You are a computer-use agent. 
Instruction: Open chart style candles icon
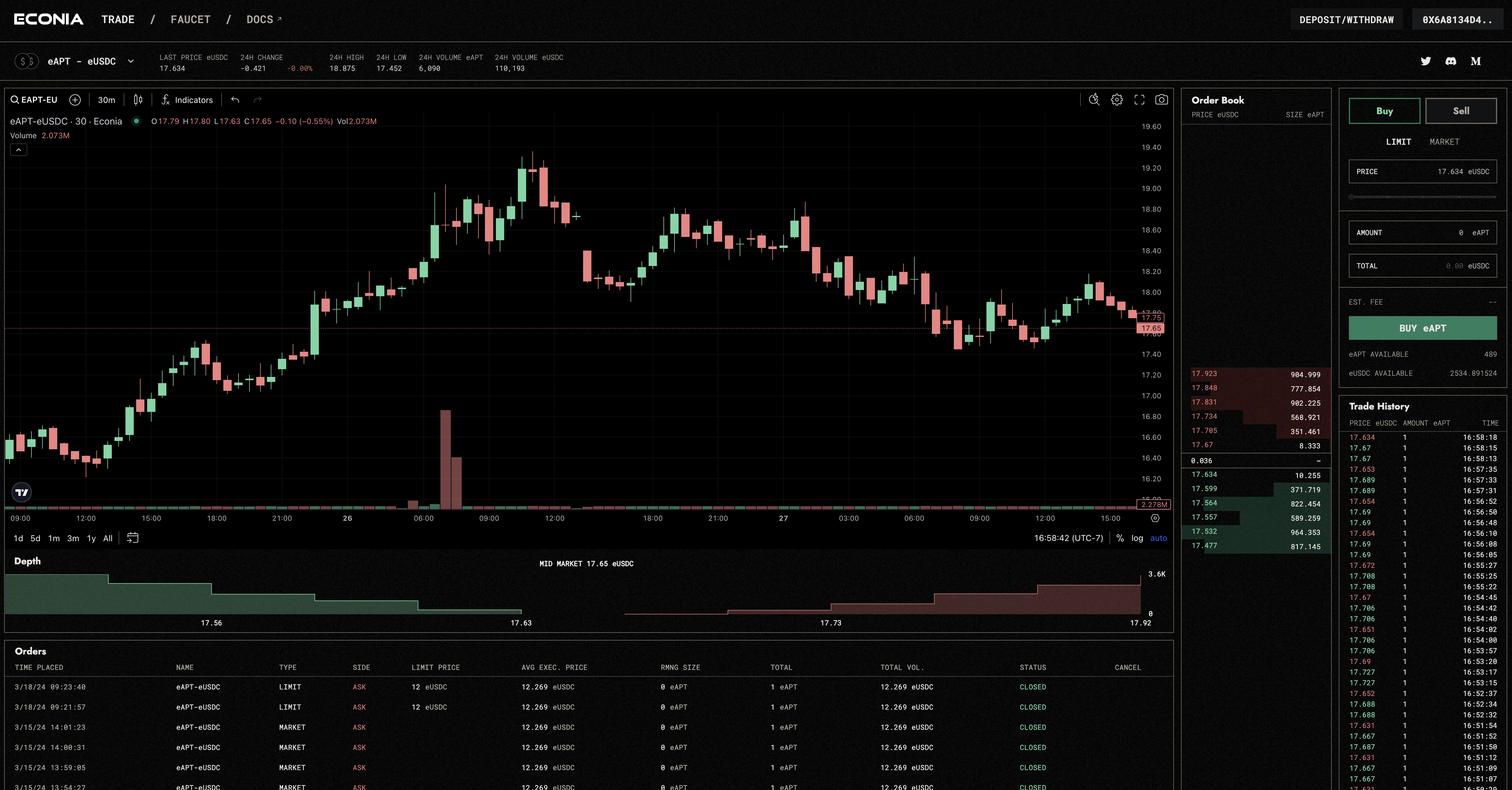pos(138,100)
